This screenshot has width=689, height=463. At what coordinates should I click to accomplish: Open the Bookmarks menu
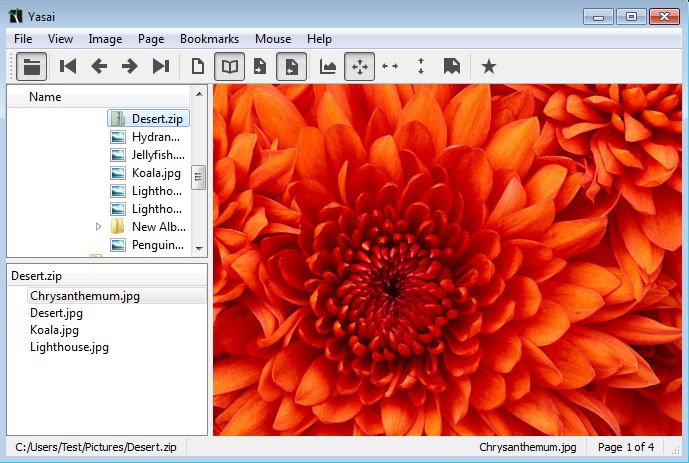pos(209,39)
